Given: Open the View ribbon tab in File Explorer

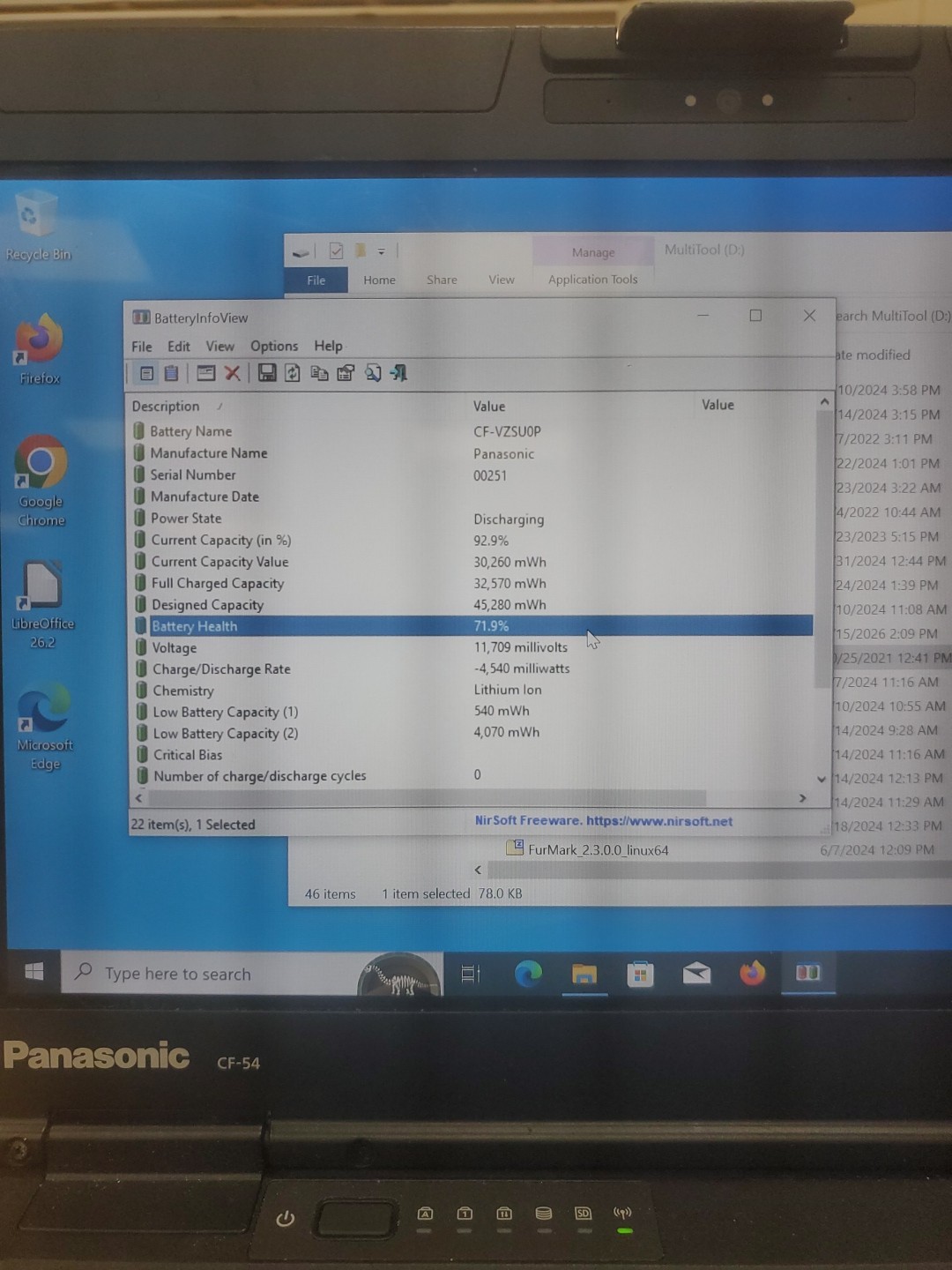Looking at the screenshot, I should click(x=502, y=280).
